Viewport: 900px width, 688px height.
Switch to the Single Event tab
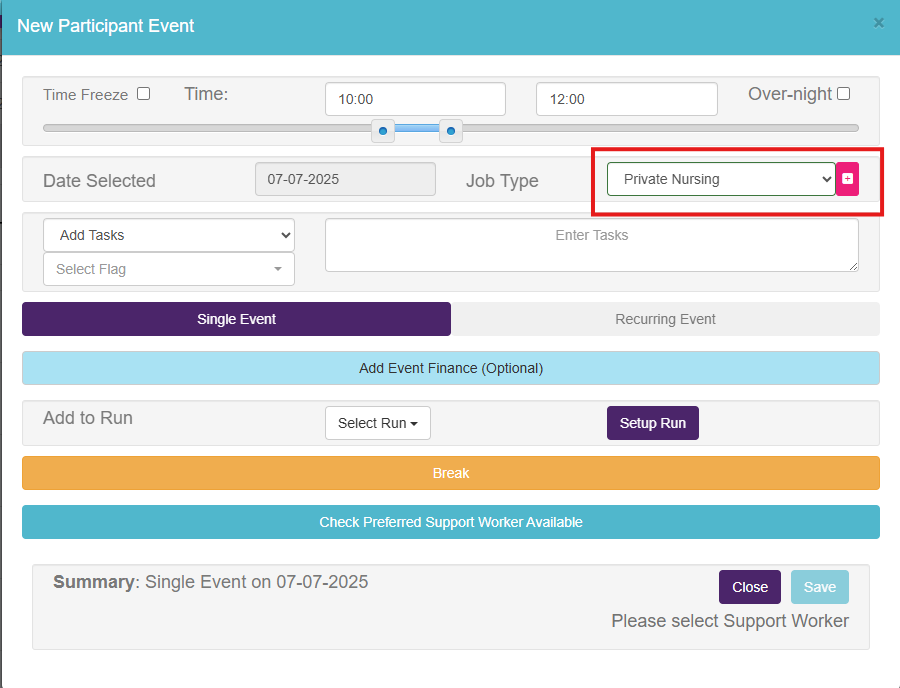pyautogui.click(x=236, y=319)
